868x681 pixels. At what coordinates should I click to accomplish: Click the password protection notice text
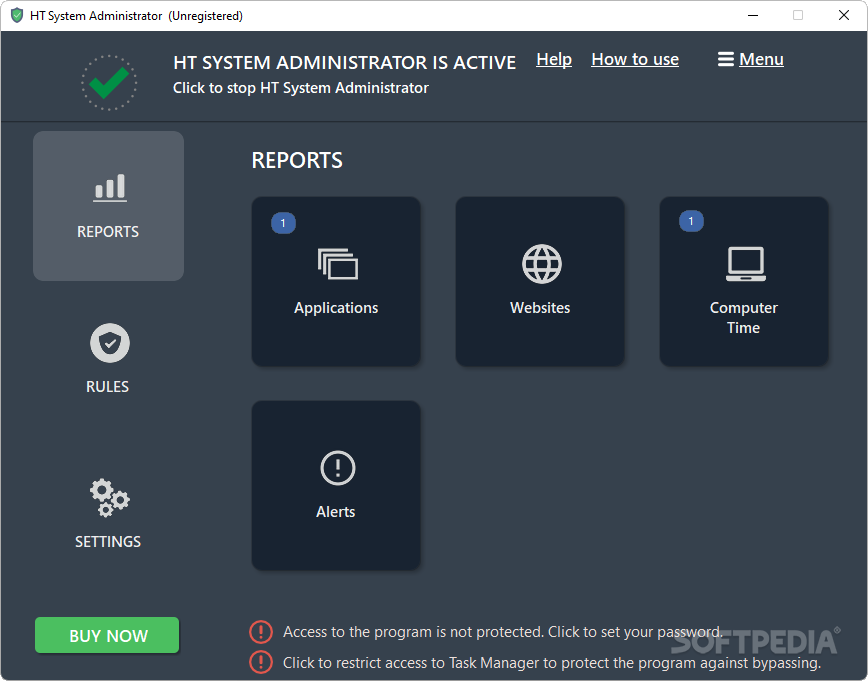coord(503,632)
